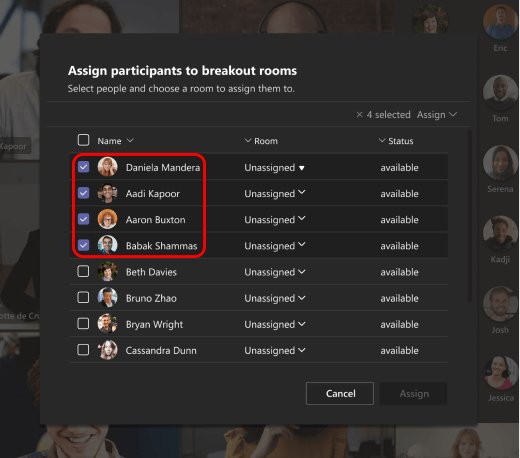Check Bruno Zhao's checkbox
This screenshot has height=458, width=520.
[83, 297]
